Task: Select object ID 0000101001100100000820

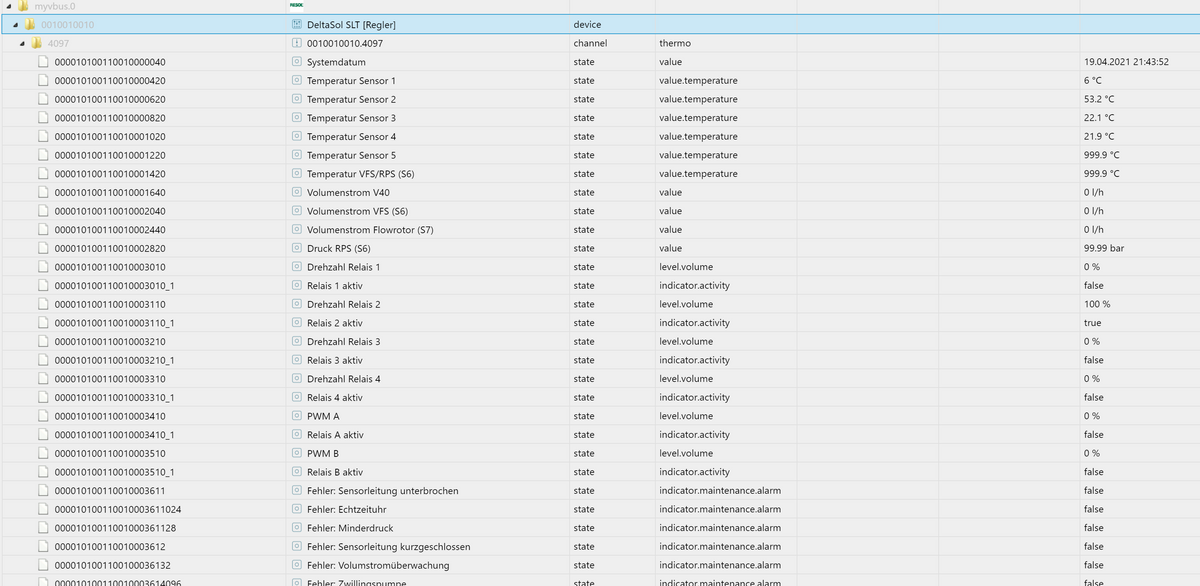Action: coord(110,118)
